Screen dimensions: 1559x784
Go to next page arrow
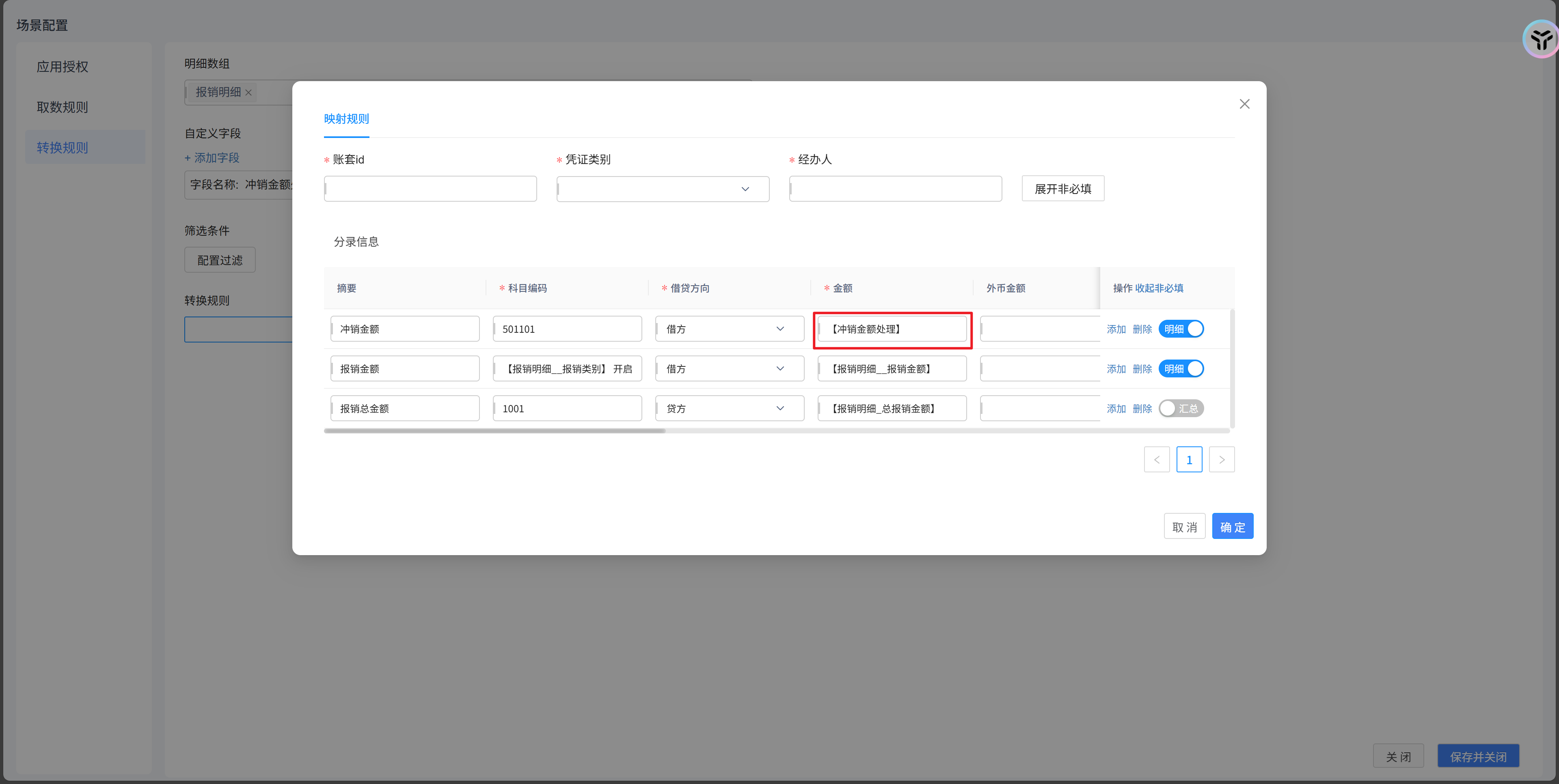click(x=1221, y=460)
